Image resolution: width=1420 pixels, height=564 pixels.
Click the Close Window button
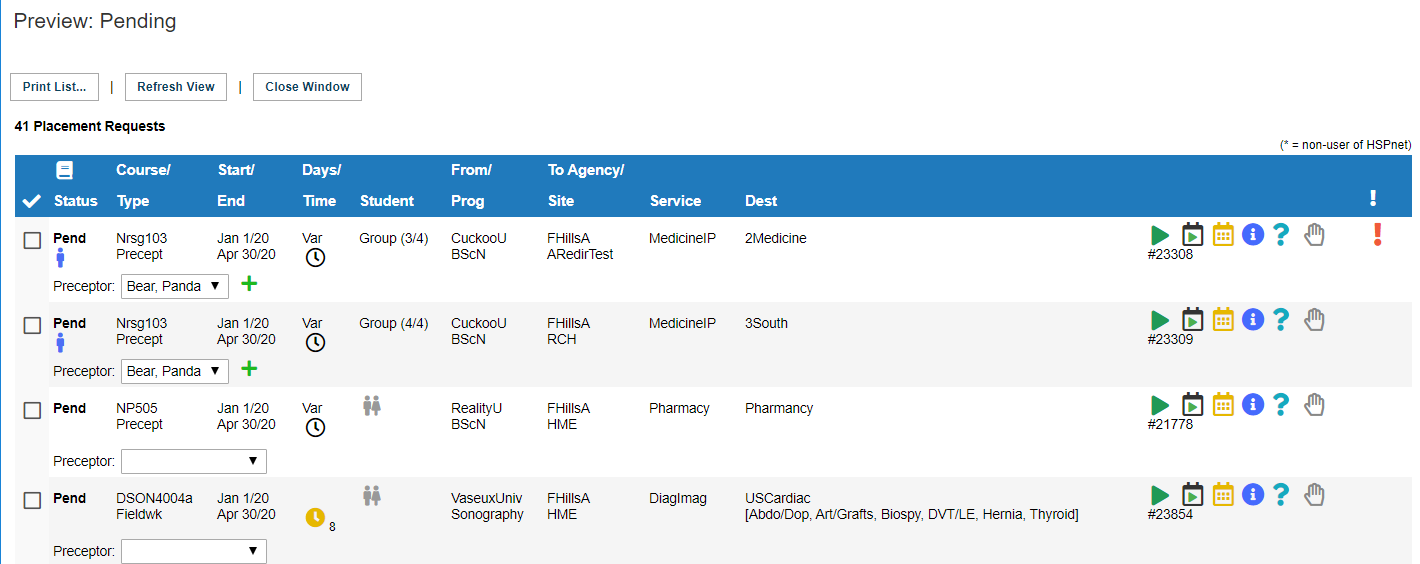click(307, 87)
